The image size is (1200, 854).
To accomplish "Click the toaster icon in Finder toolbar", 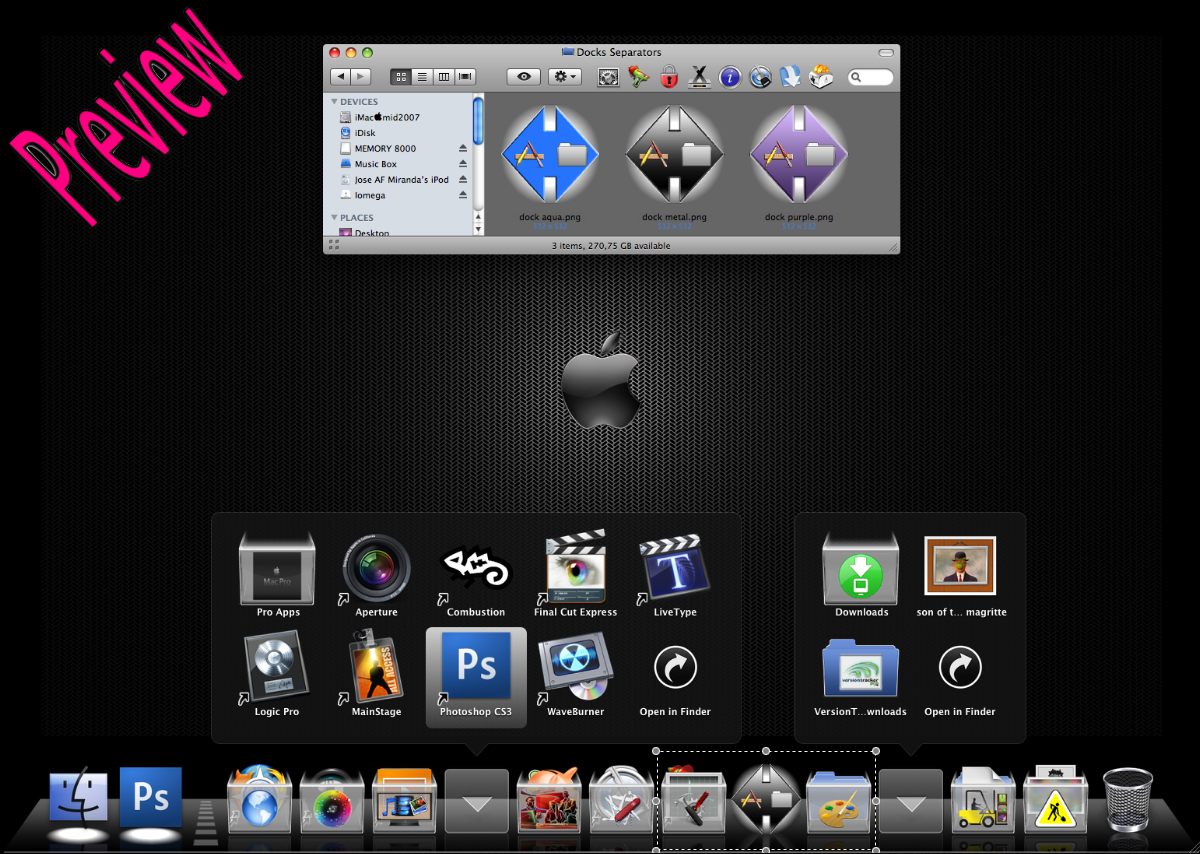I will pos(821,77).
